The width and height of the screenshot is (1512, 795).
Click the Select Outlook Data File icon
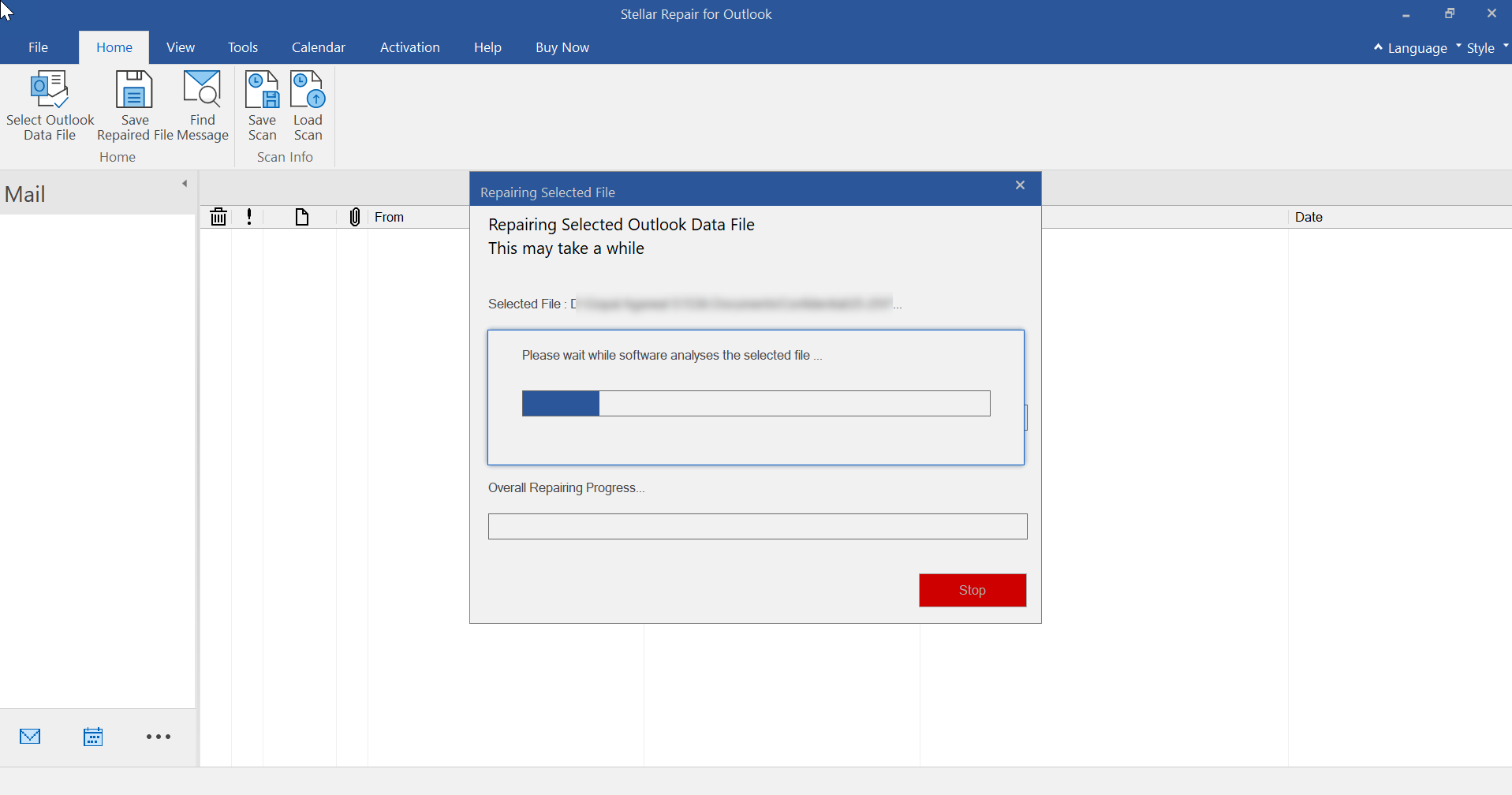pos(50,91)
